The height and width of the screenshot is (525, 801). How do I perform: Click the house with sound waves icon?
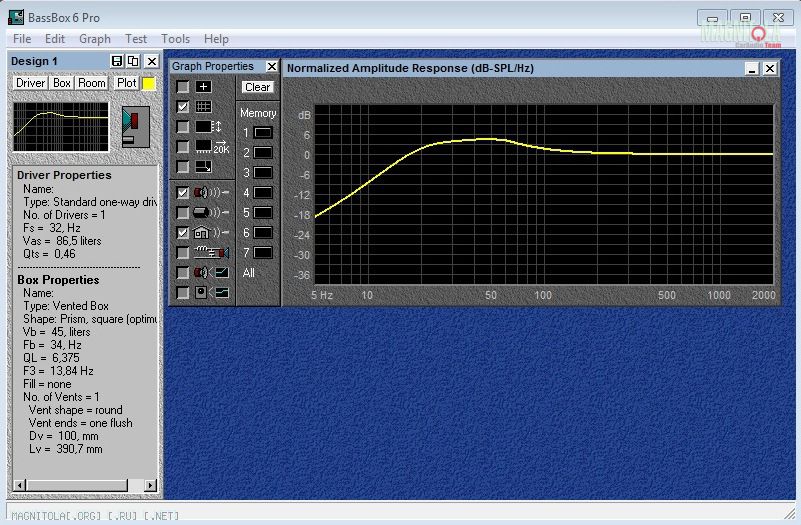(x=211, y=233)
